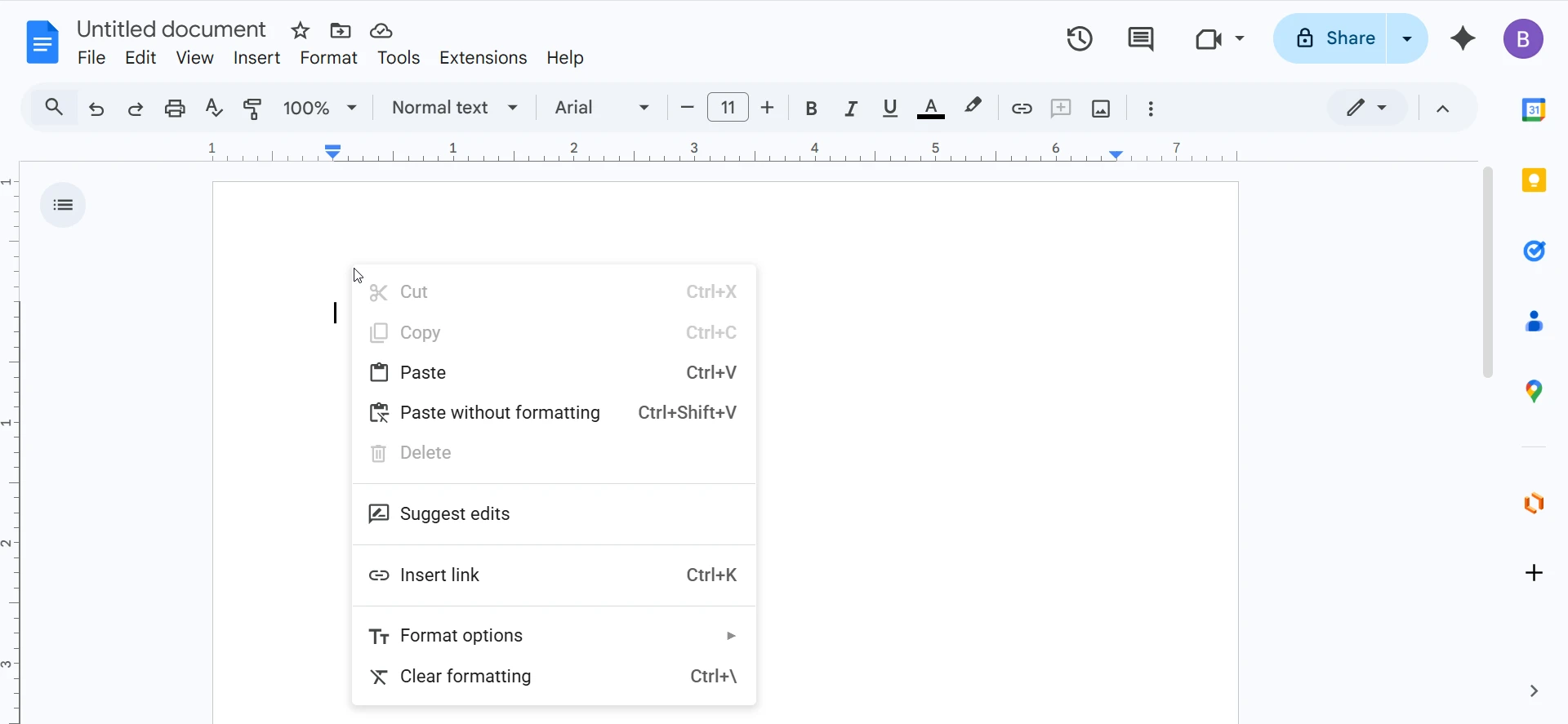This screenshot has width=1568, height=724.
Task: Toggle underline formatting
Action: tap(890, 109)
